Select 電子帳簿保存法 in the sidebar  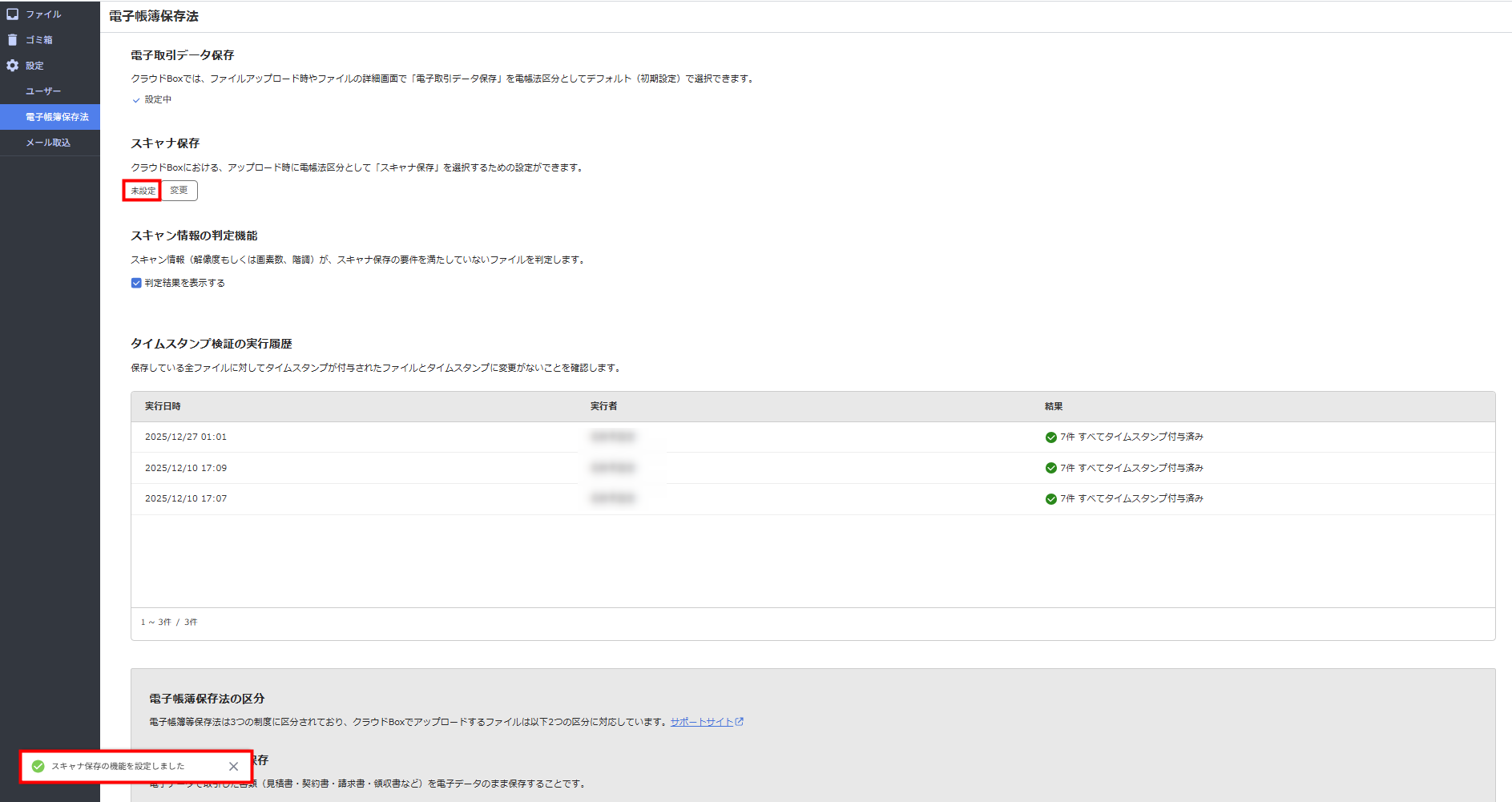57,117
